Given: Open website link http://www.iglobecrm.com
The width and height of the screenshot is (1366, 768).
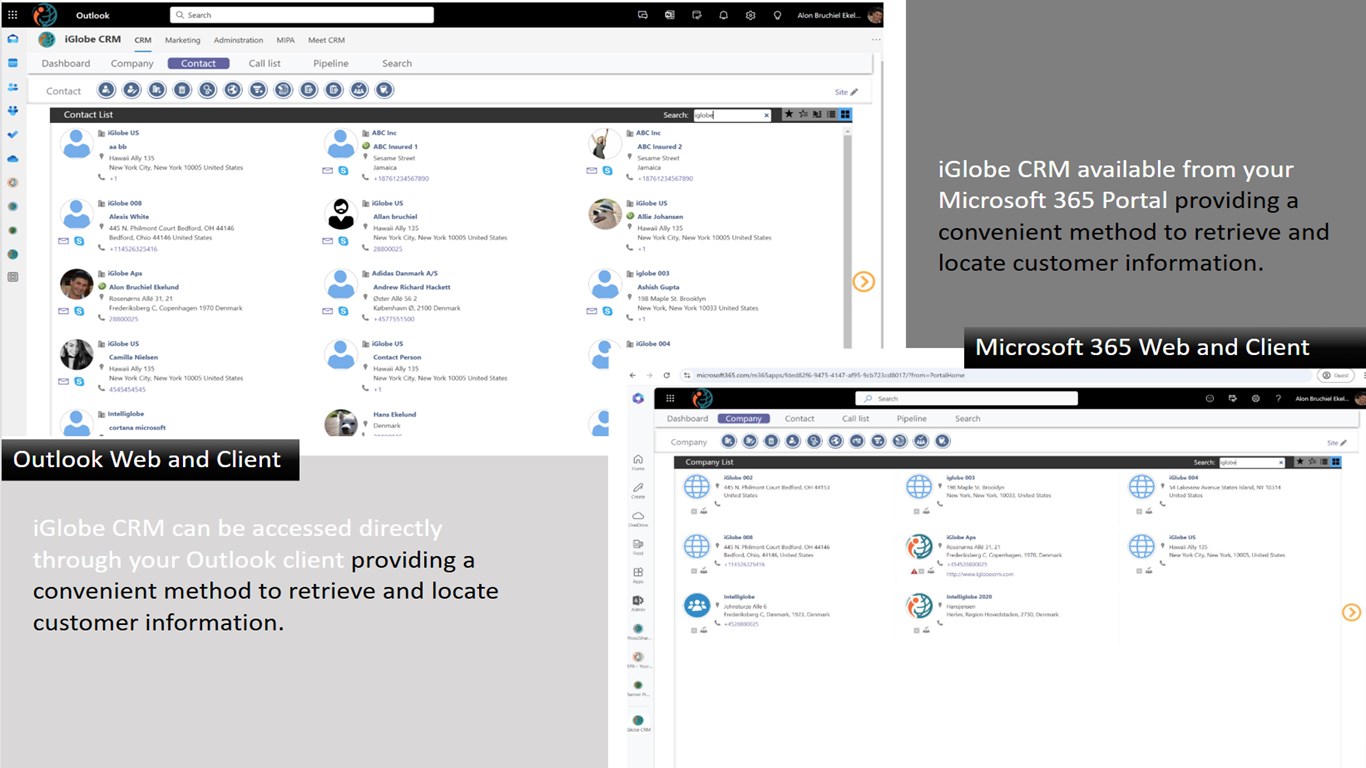Looking at the screenshot, I should (x=980, y=574).
